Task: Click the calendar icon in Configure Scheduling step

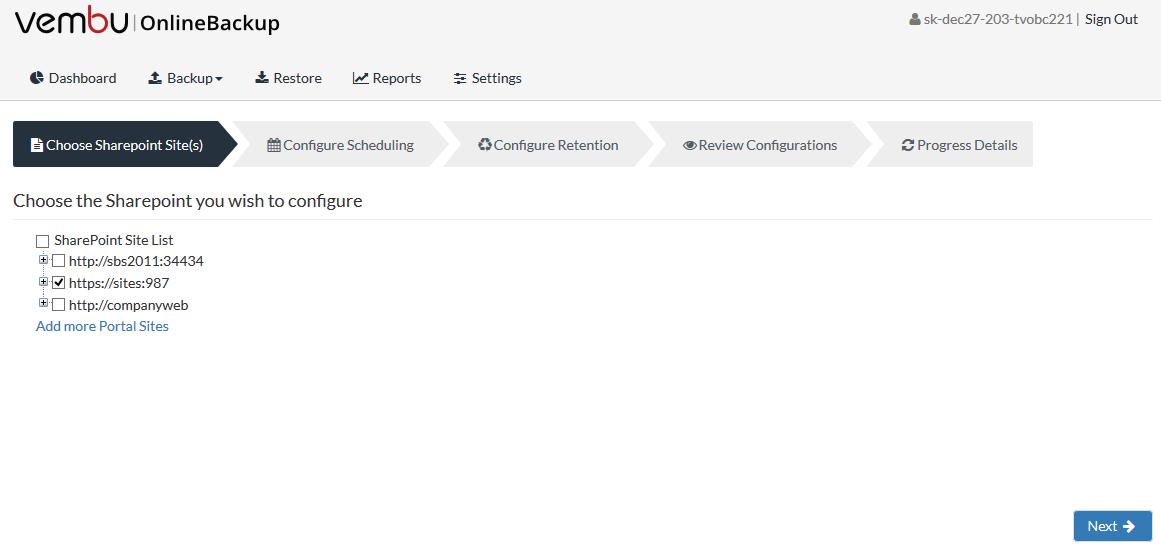Action: click(274, 145)
